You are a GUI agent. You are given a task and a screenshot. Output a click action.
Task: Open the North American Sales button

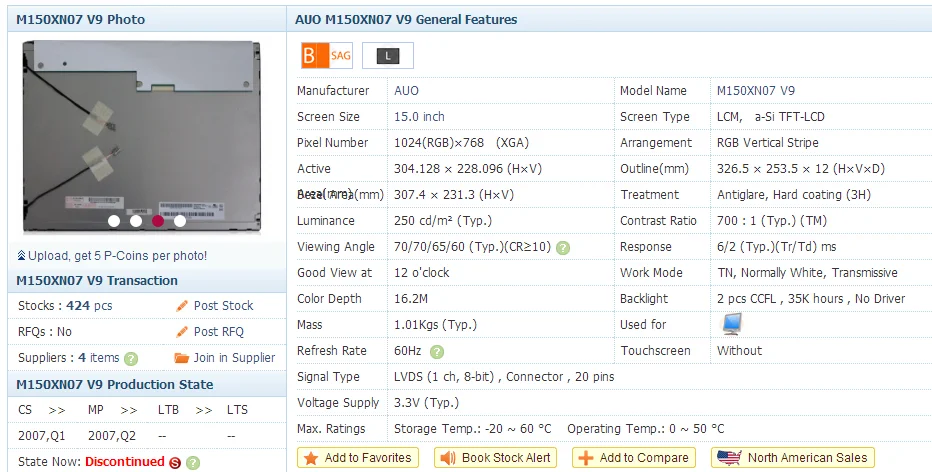pos(793,458)
